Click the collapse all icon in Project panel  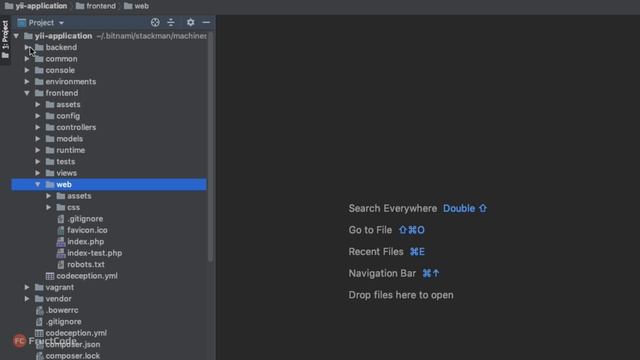pyautogui.click(x=171, y=22)
